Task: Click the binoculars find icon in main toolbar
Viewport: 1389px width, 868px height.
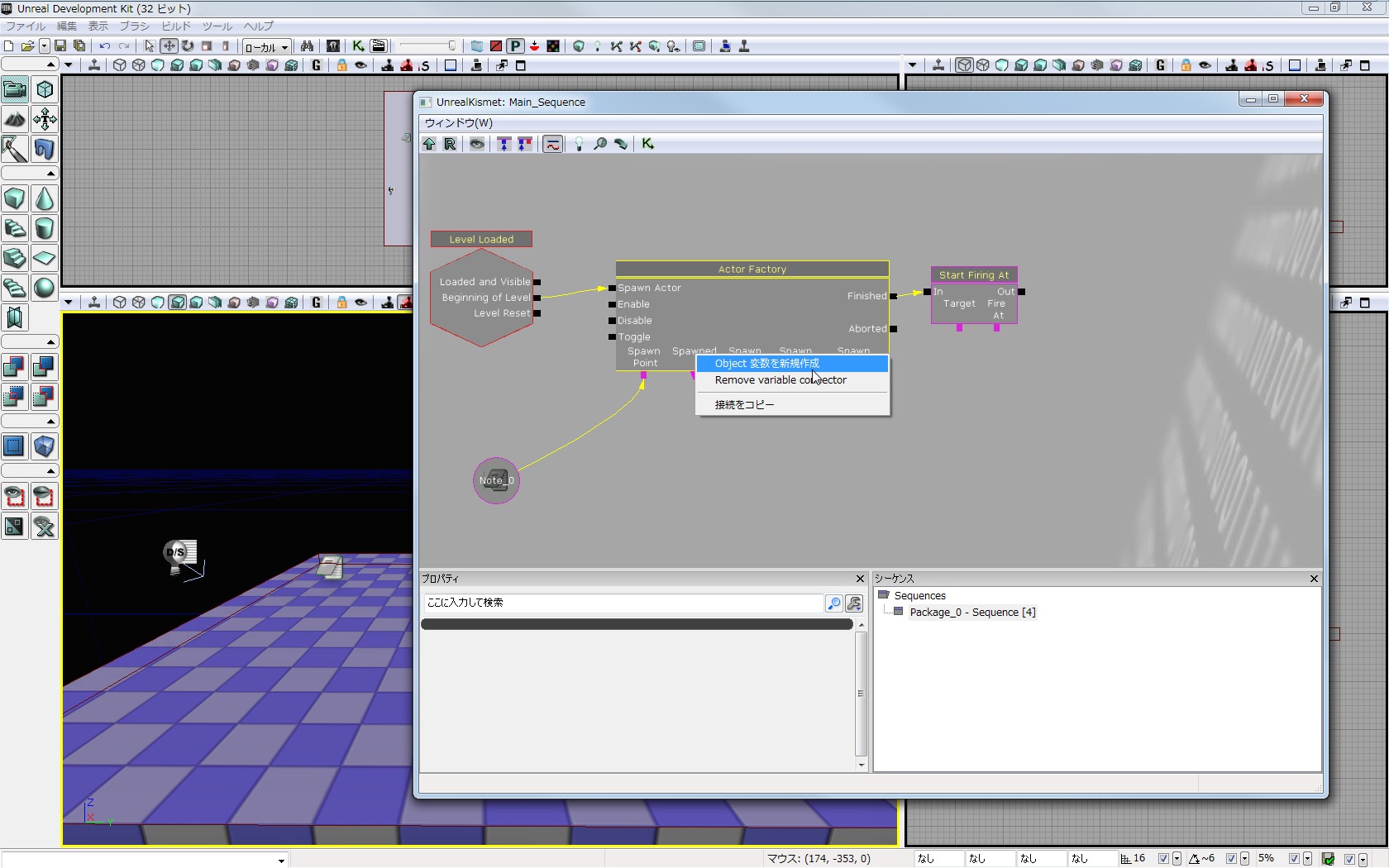Action: coord(307,46)
